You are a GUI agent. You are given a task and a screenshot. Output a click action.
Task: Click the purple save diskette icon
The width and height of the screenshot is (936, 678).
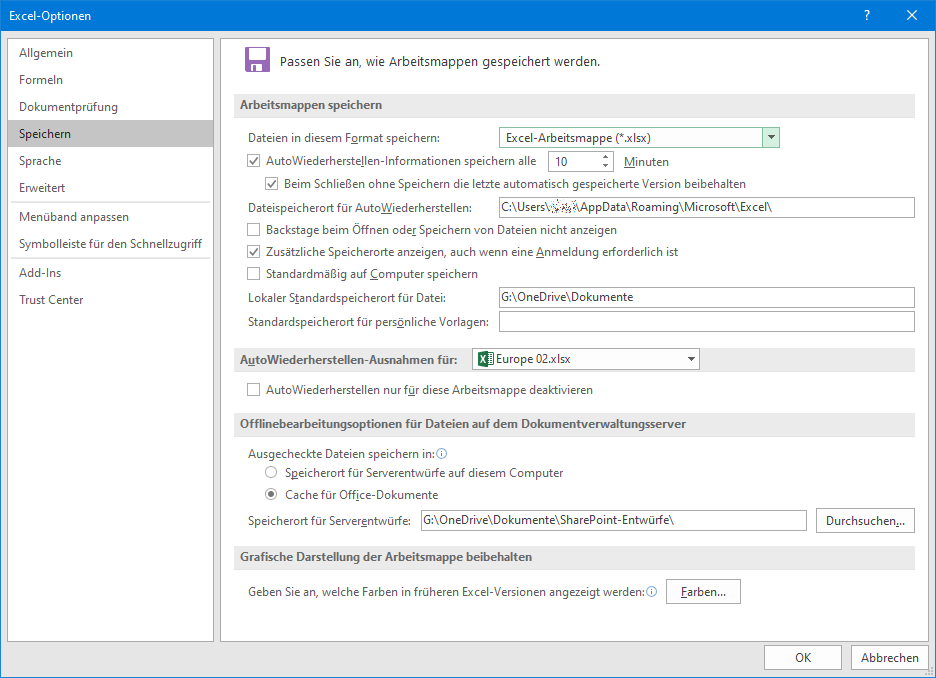pos(257,60)
